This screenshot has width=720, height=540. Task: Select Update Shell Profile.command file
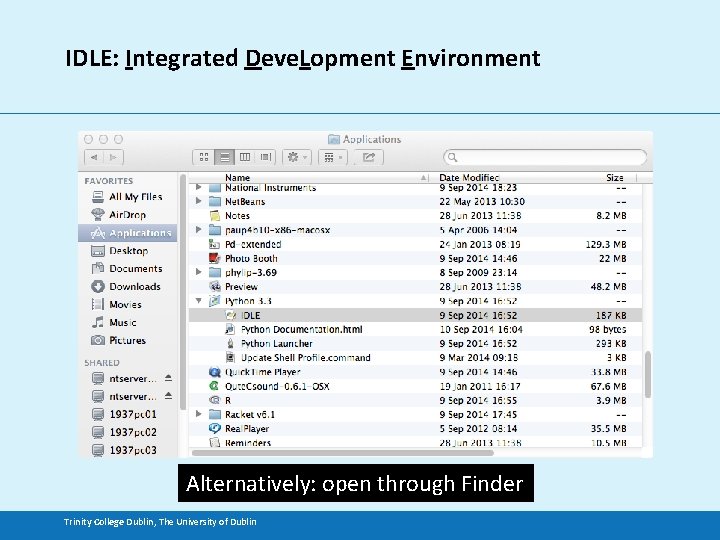tap(415, 358)
